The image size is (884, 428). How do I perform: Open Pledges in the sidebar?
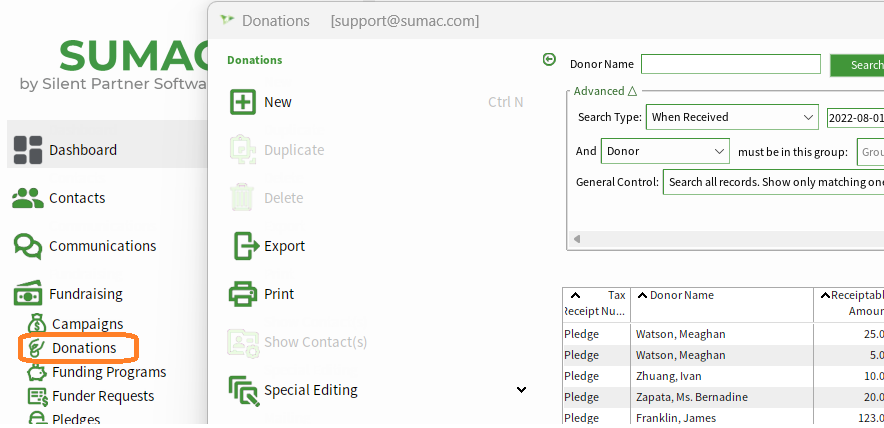[76, 420]
